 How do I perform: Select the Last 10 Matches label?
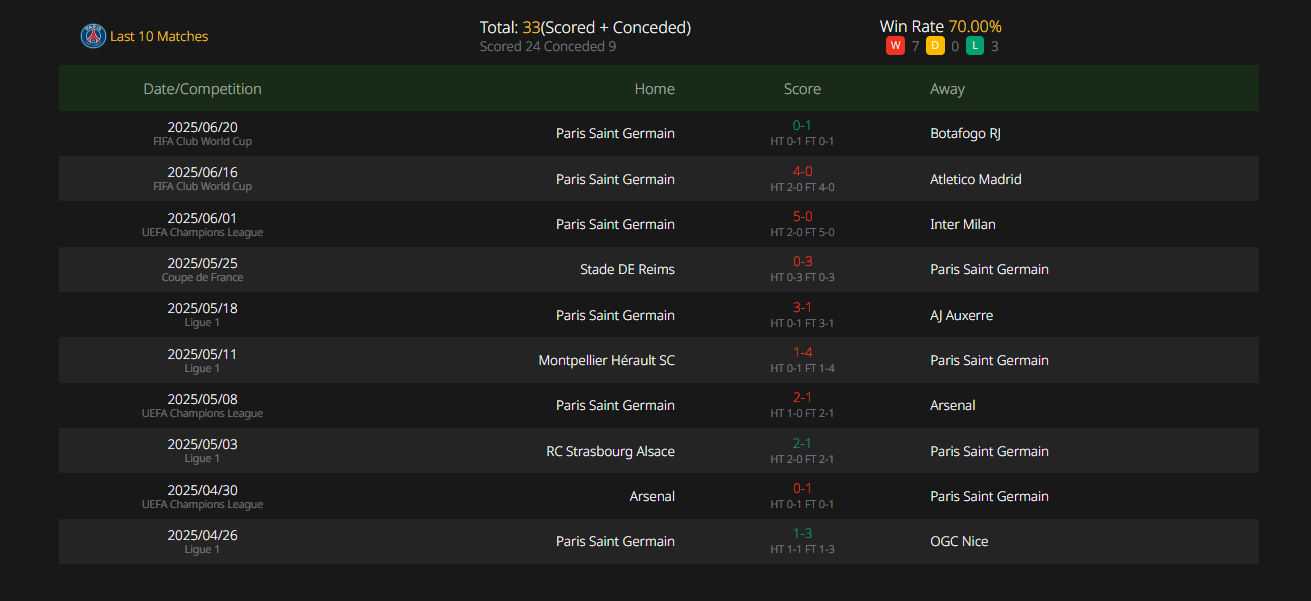tap(159, 36)
